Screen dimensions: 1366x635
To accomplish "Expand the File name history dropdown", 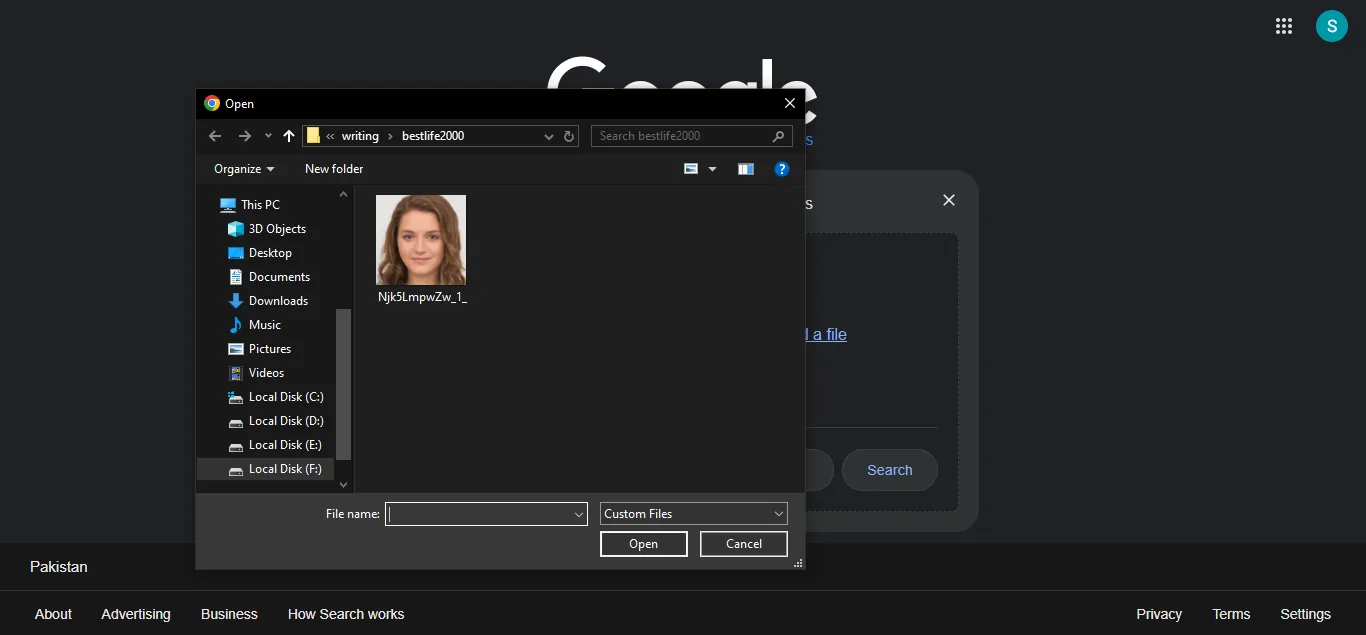I will tap(578, 514).
